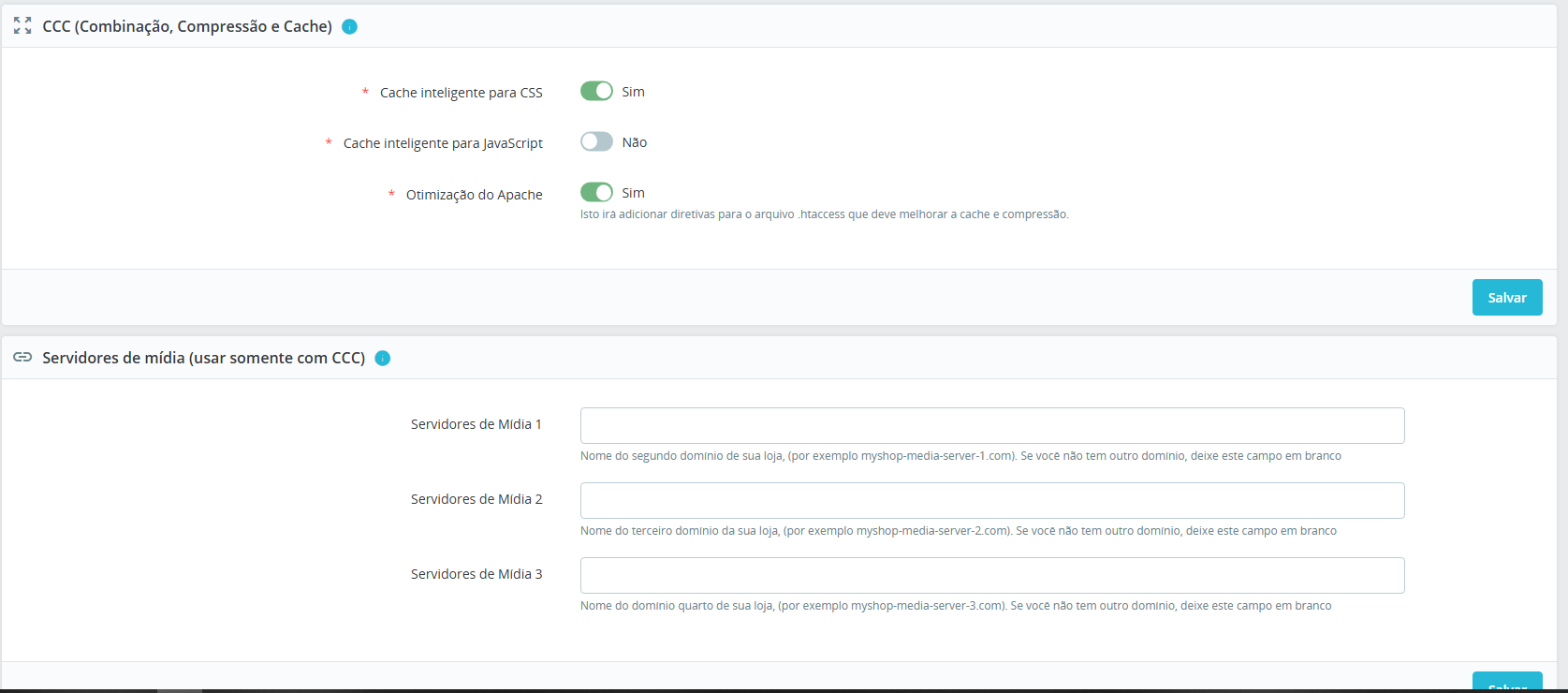
Task: Click the Cache inteligente para CSS label
Action: [462, 93]
